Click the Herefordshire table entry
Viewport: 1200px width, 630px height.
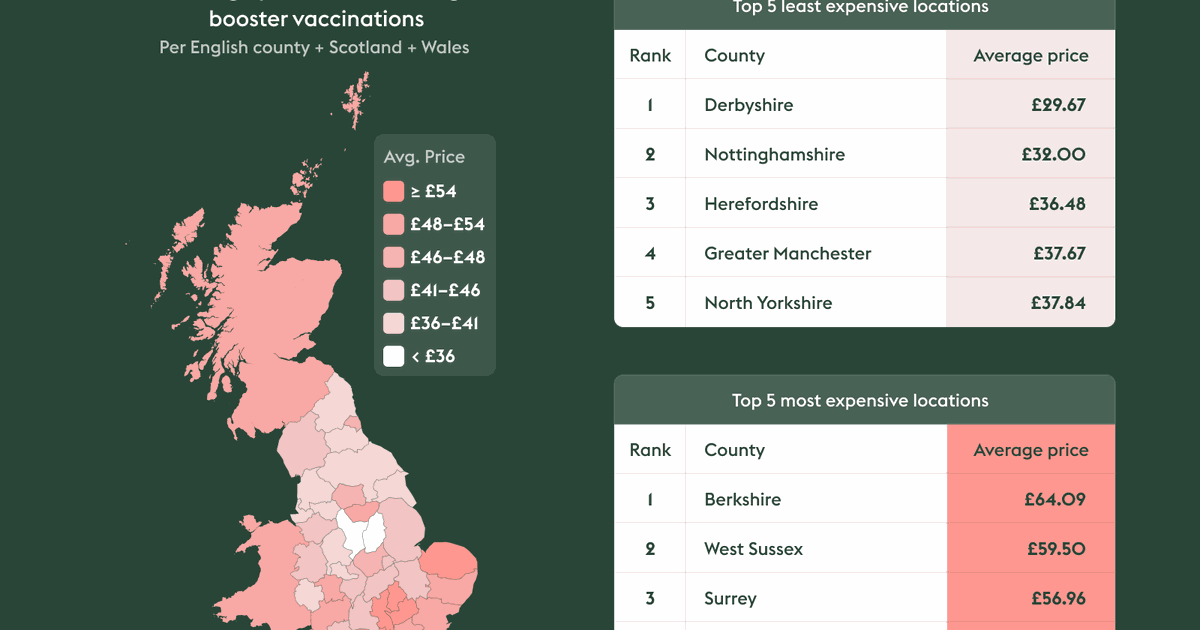761,204
